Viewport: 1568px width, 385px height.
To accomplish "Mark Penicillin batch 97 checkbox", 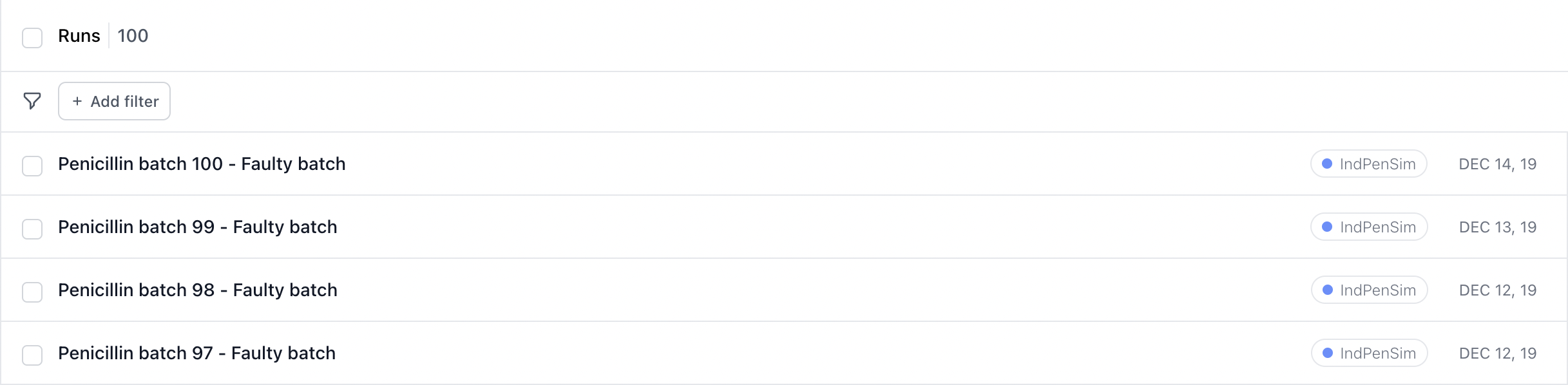I will click(x=32, y=355).
